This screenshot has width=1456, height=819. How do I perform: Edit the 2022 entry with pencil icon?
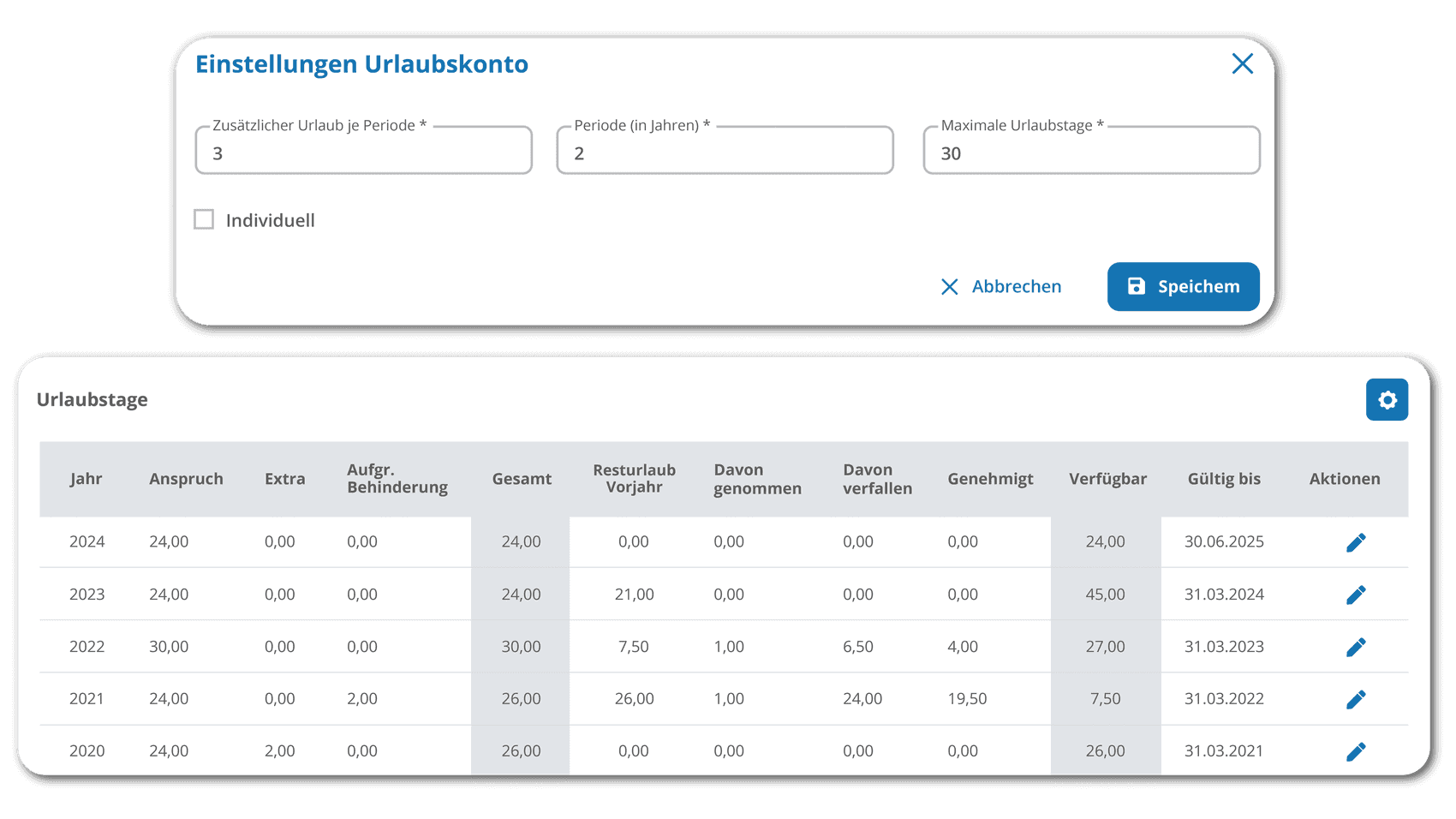[1357, 646]
